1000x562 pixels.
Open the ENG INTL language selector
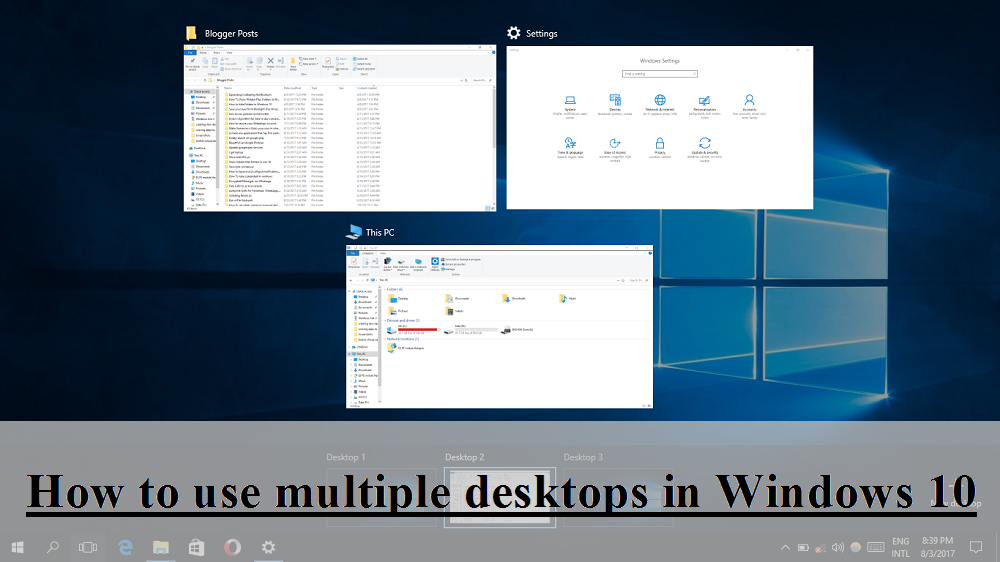pyautogui.click(x=901, y=547)
